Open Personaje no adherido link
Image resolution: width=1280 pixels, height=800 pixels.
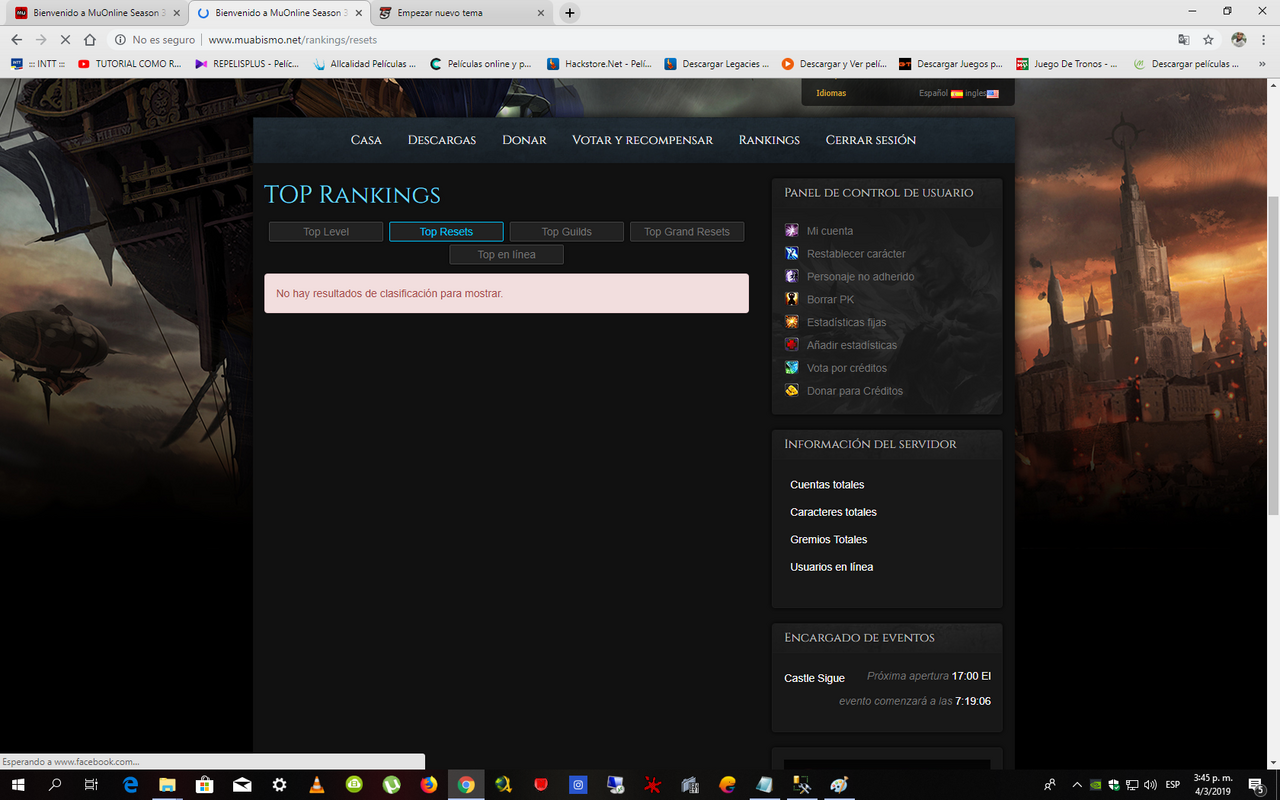pyautogui.click(x=860, y=277)
